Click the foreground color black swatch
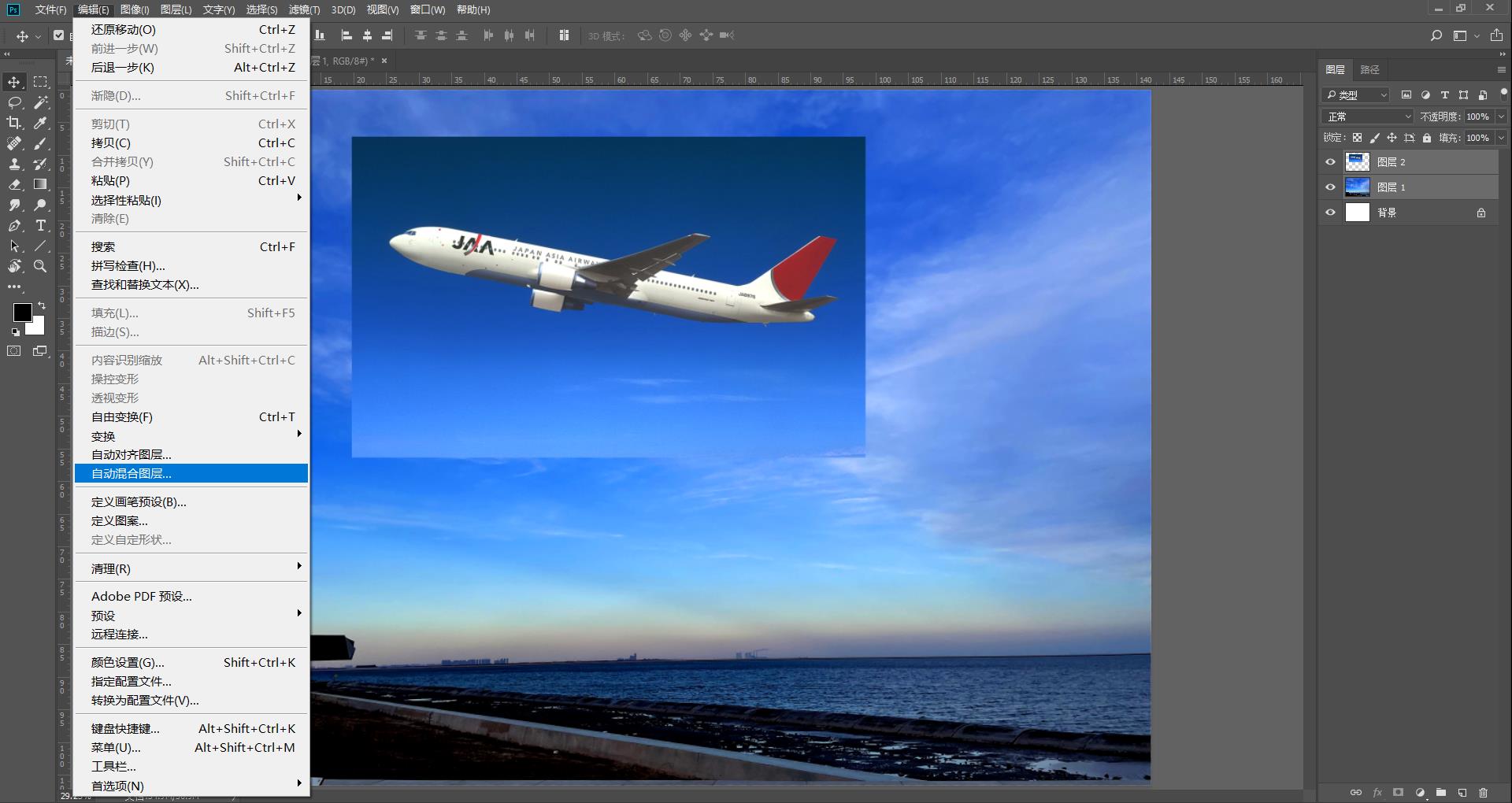1512x803 pixels. click(22, 313)
